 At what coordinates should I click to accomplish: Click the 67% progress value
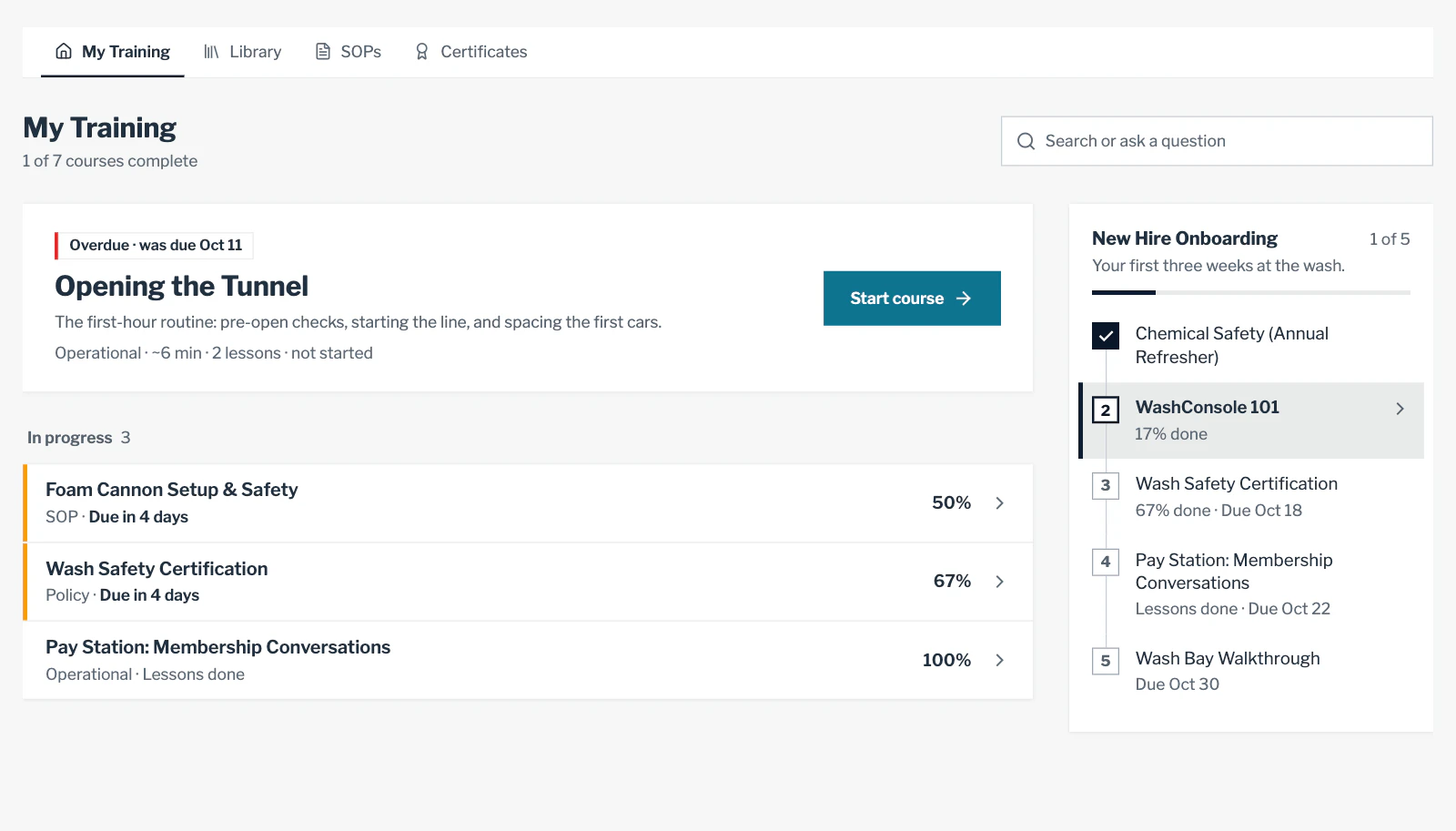952,581
